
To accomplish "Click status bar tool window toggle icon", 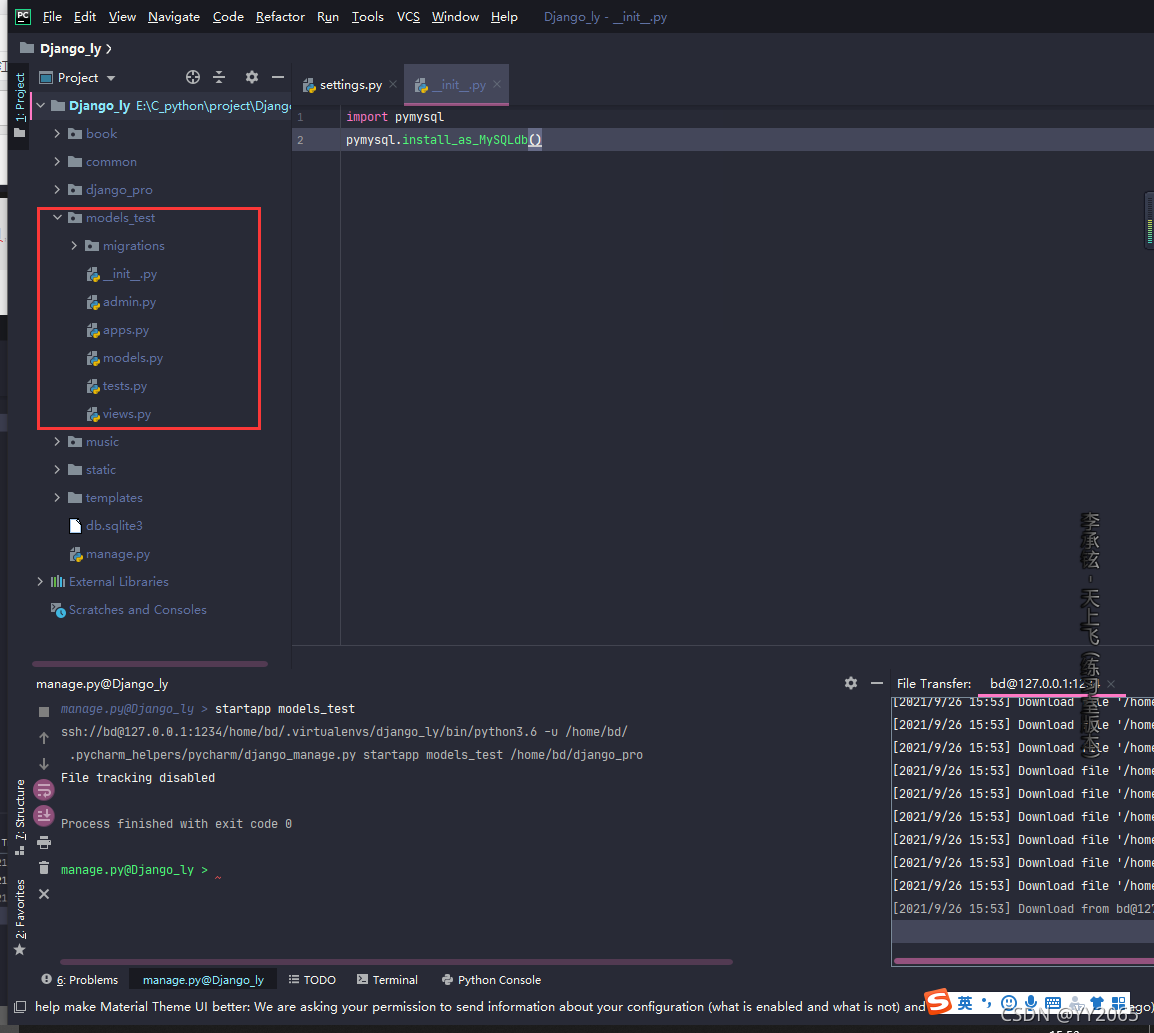I will point(20,1007).
